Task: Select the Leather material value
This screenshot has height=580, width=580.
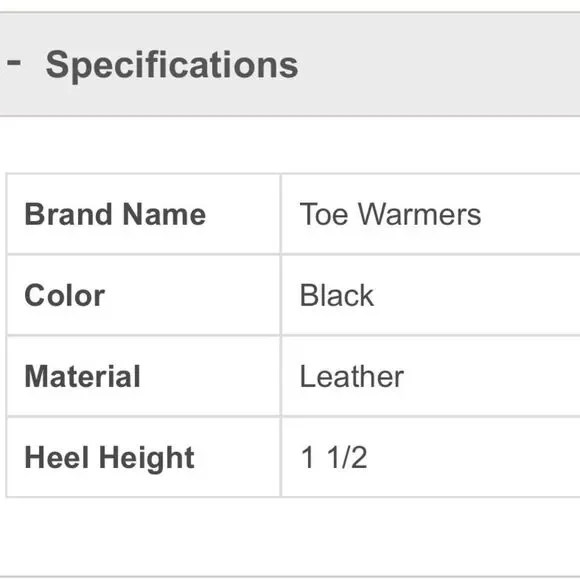Action: pos(351,377)
